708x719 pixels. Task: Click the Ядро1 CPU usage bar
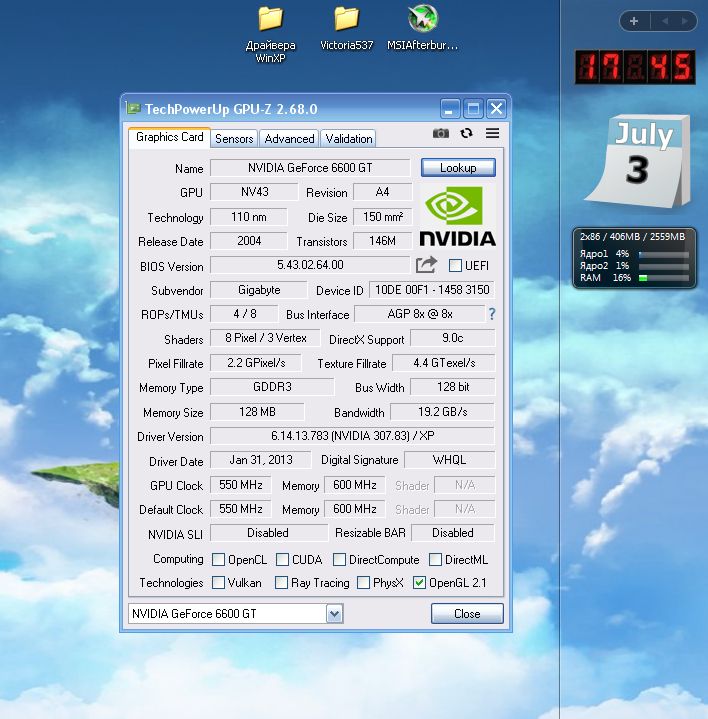tap(664, 254)
